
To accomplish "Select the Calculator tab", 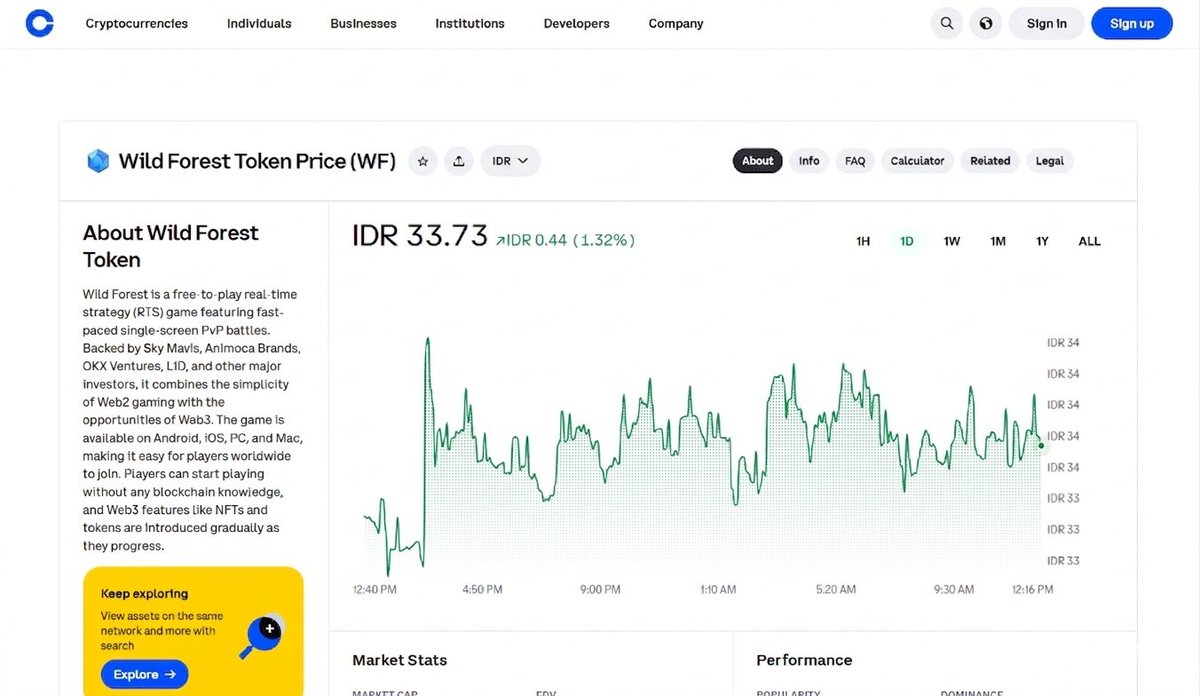I will [918, 161].
